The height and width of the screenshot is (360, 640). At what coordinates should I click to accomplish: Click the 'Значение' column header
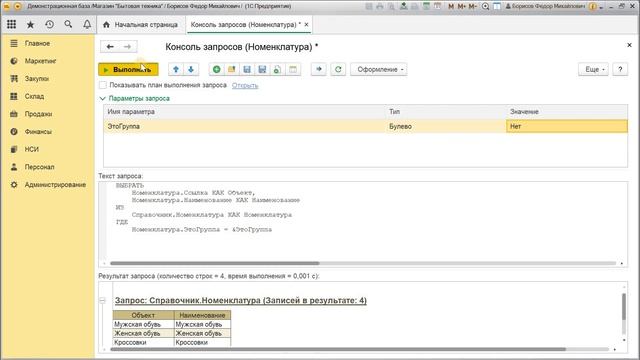[567, 111]
